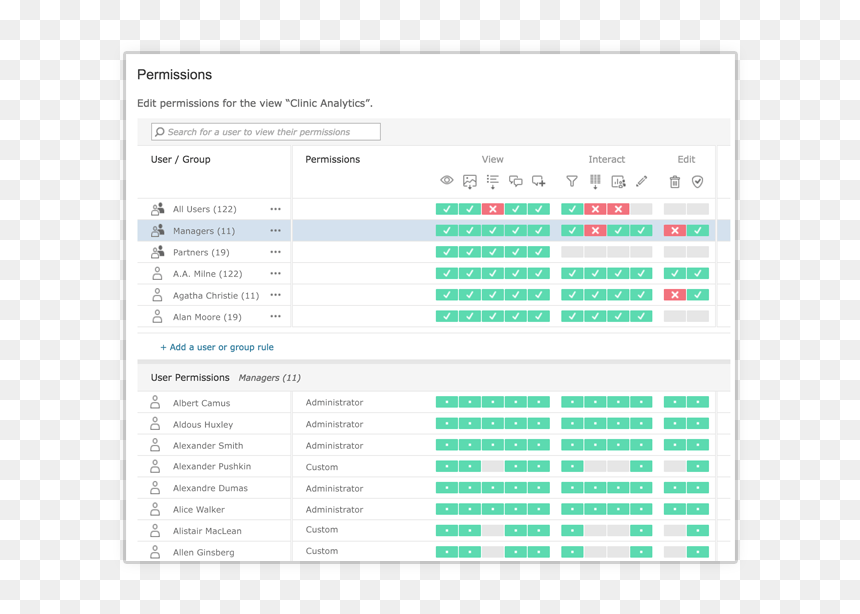The image size is (860, 614).
Task: Click the Delete trash can icon
Action: (675, 182)
